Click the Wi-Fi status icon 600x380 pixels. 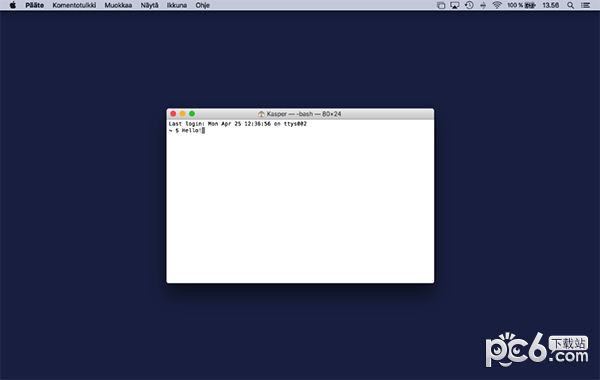click(497, 5)
